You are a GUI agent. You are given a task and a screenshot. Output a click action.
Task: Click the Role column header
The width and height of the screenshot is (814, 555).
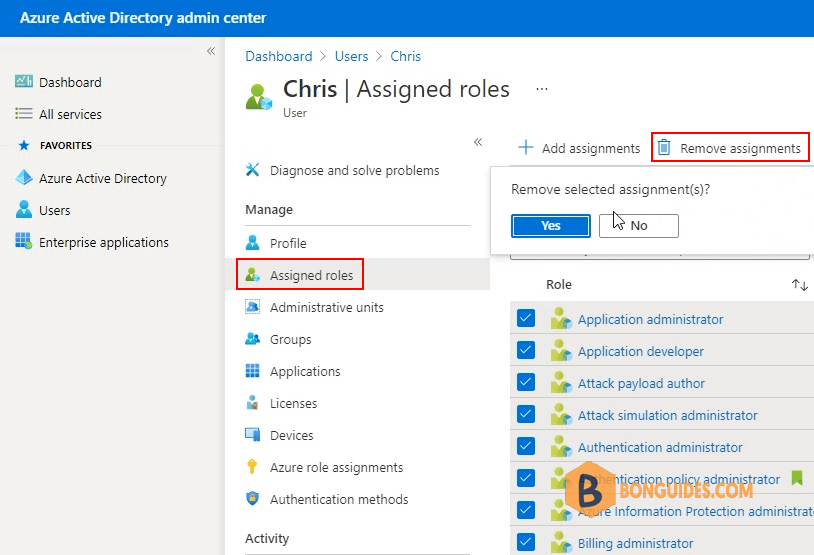click(559, 285)
